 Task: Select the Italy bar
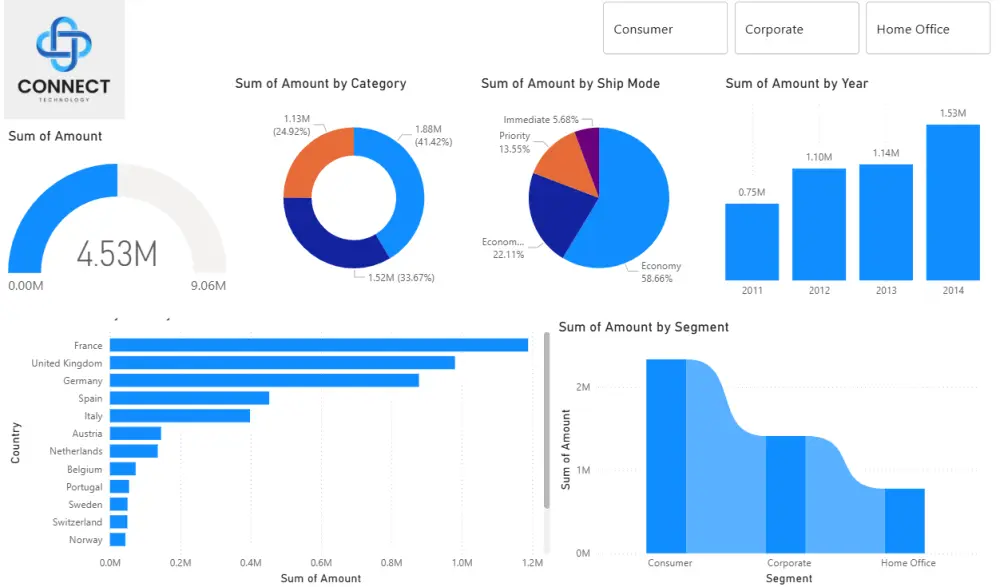tap(180, 415)
